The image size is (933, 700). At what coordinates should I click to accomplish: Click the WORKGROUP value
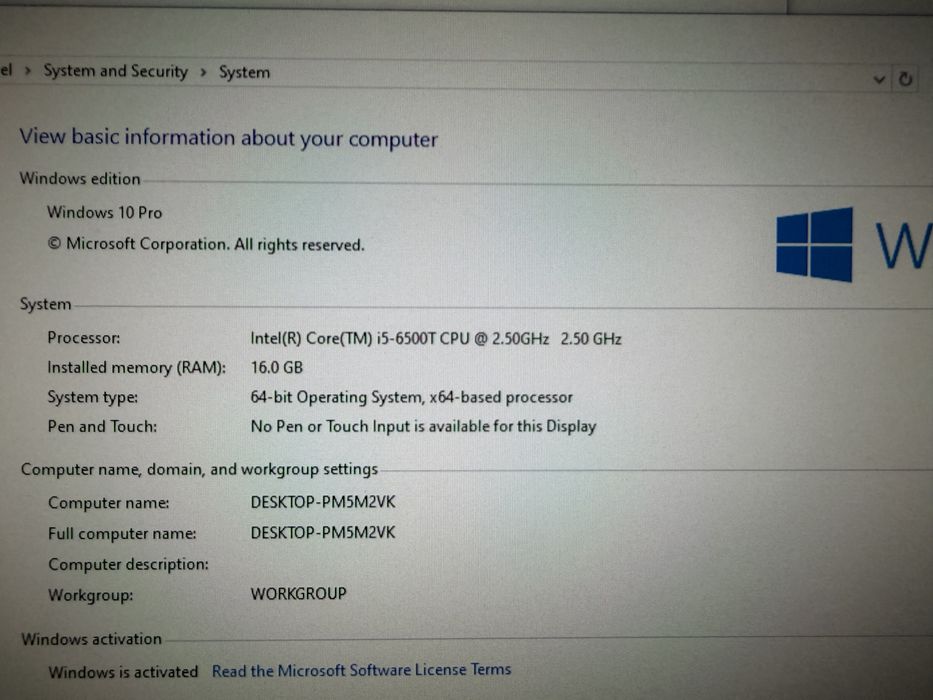click(x=298, y=593)
